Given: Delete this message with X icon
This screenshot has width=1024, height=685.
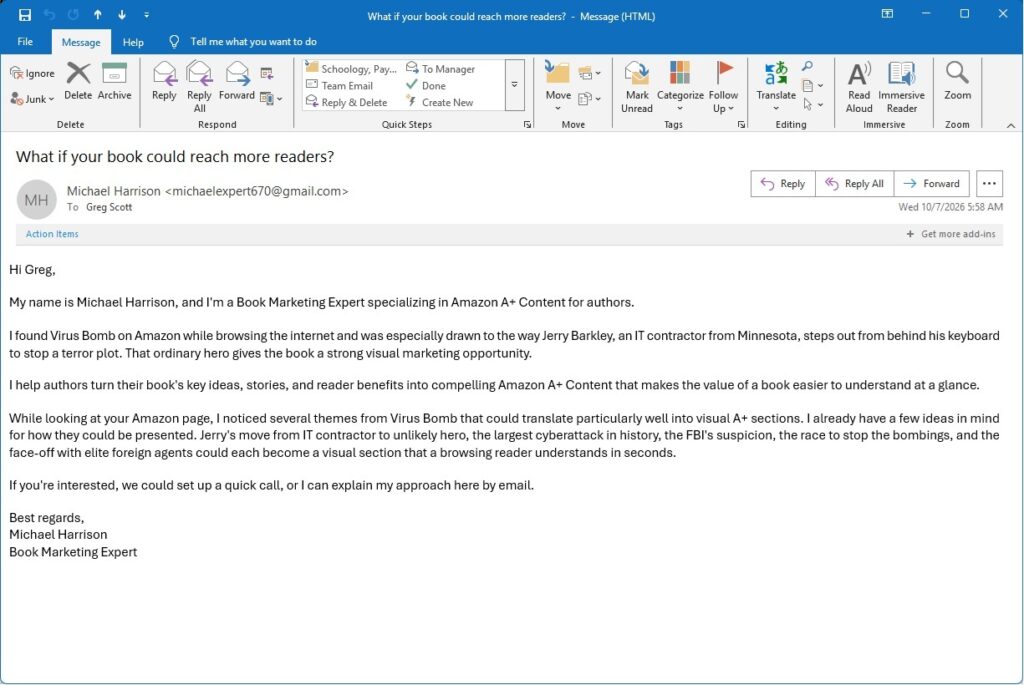Looking at the screenshot, I should [78, 81].
